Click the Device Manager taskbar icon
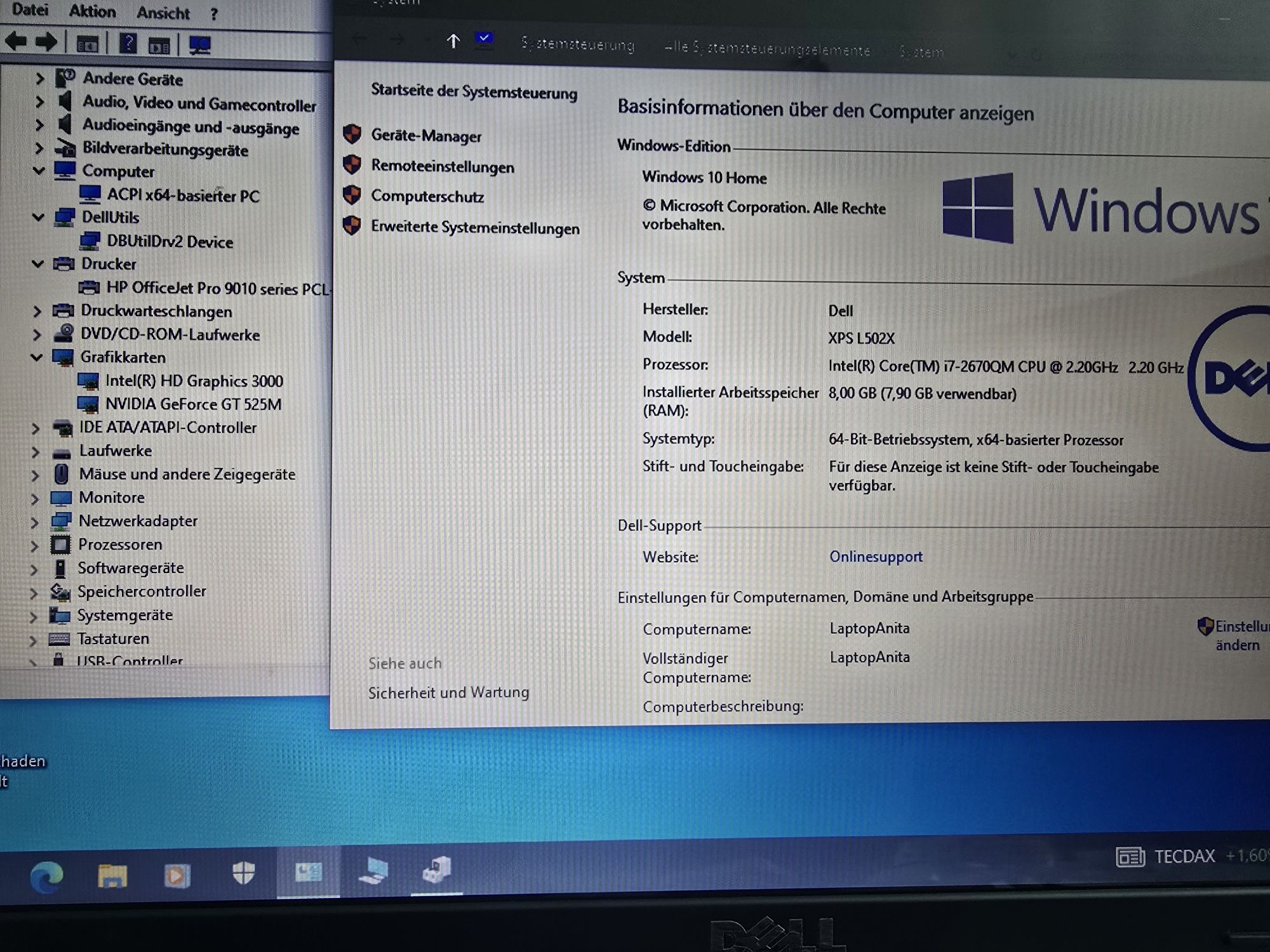This screenshot has width=1270, height=952. point(437,869)
